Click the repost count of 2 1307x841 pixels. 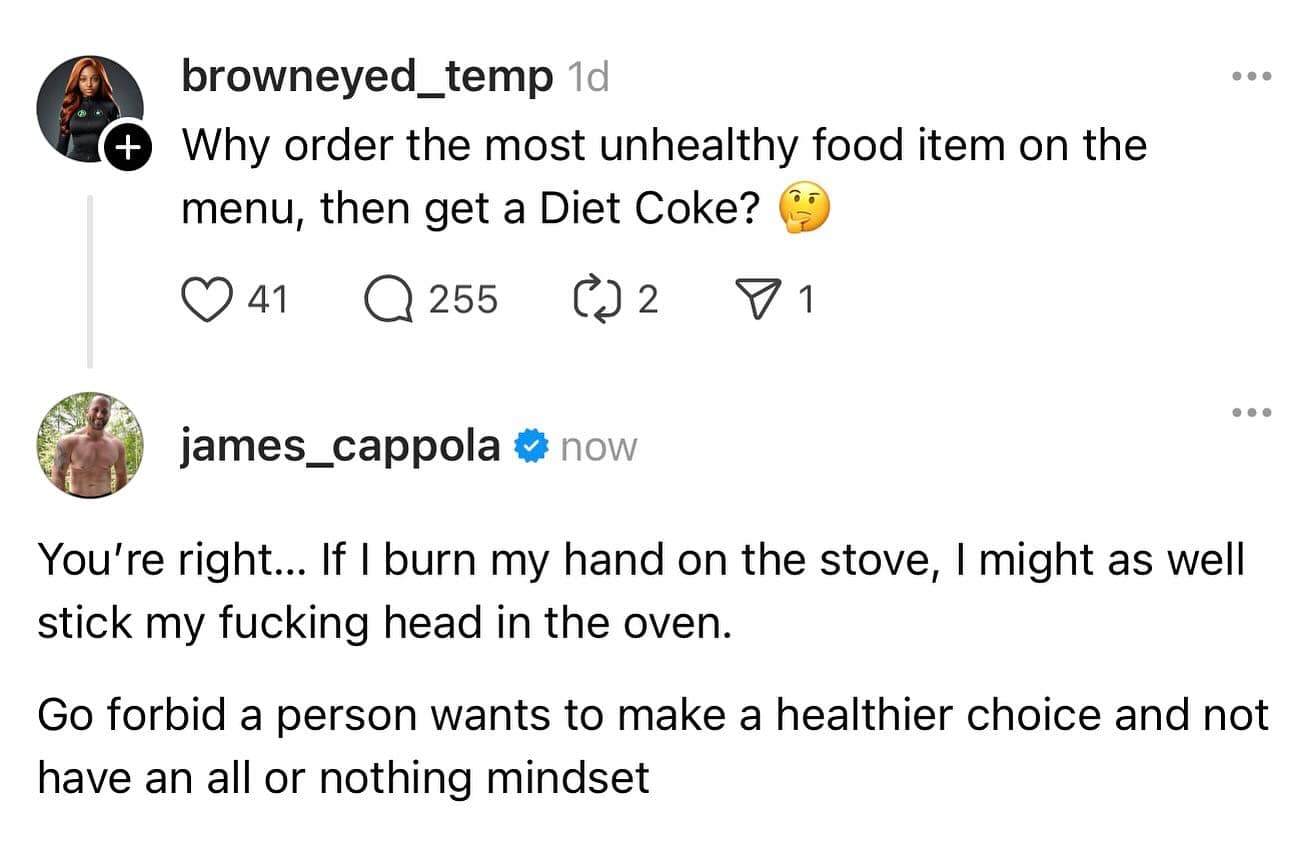coord(647,299)
